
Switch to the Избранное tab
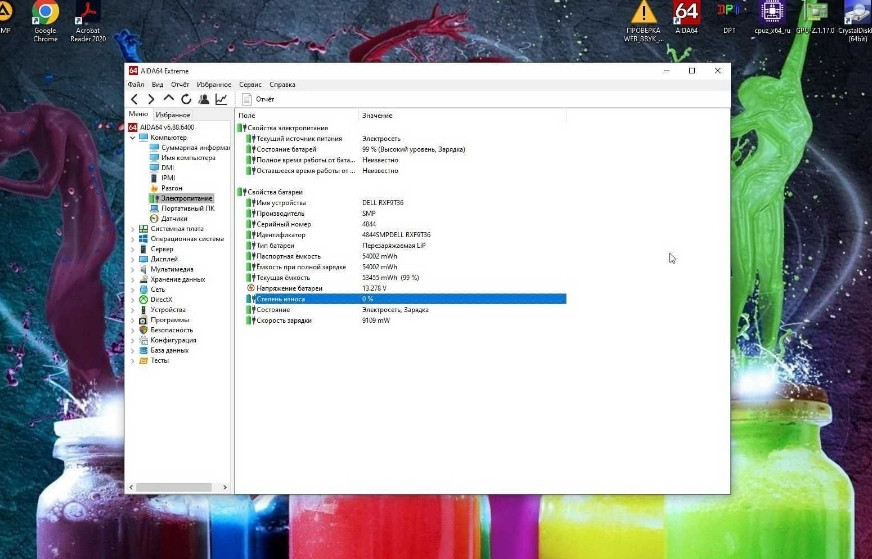pyautogui.click(x=172, y=115)
